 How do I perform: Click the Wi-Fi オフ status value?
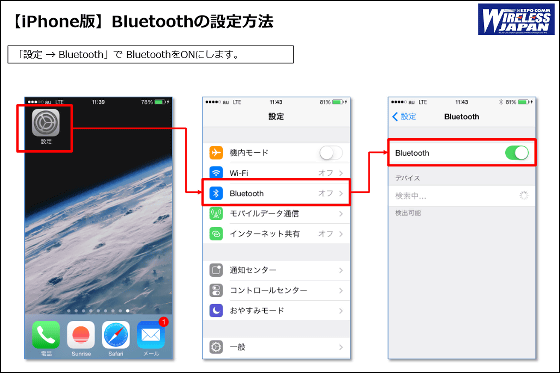coord(326,173)
